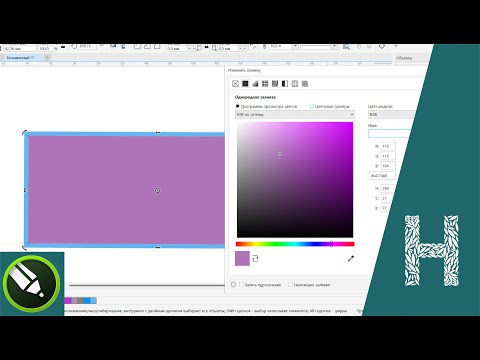480x360 pixels.
Task: Click the purple current color preview swatch
Action: pos(242,258)
